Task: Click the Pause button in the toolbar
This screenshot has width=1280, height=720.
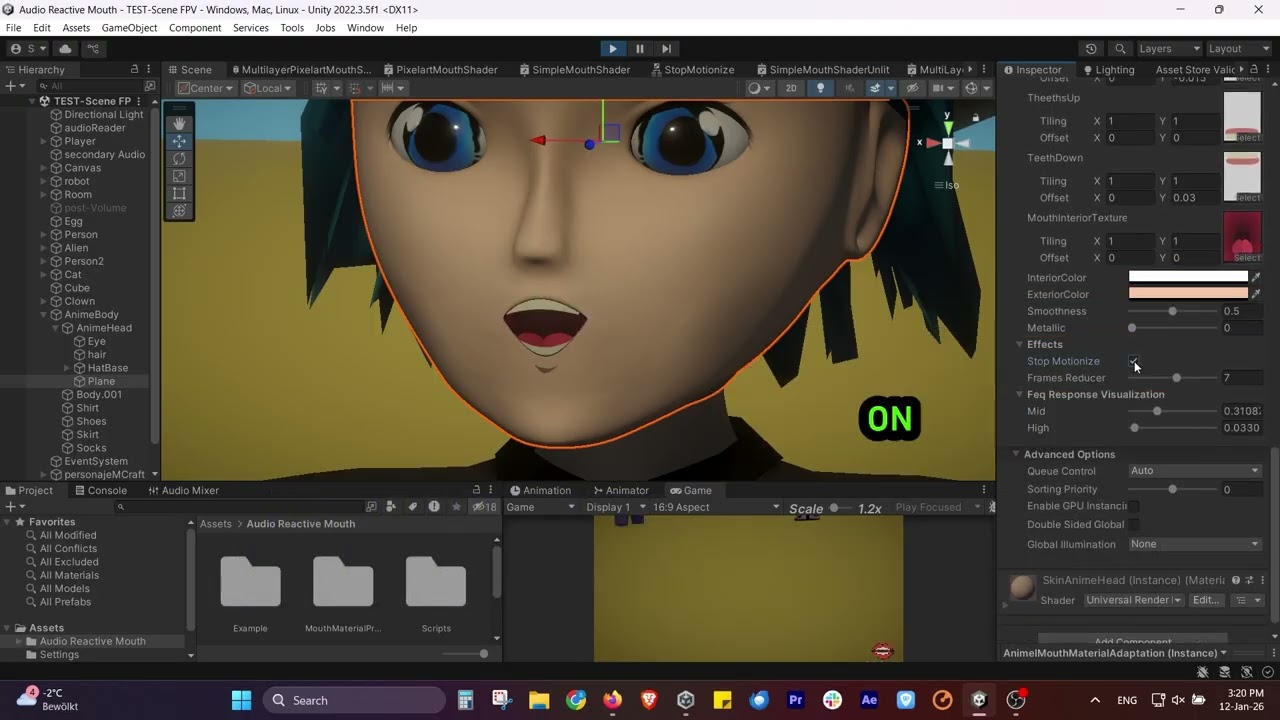Action: (640, 49)
